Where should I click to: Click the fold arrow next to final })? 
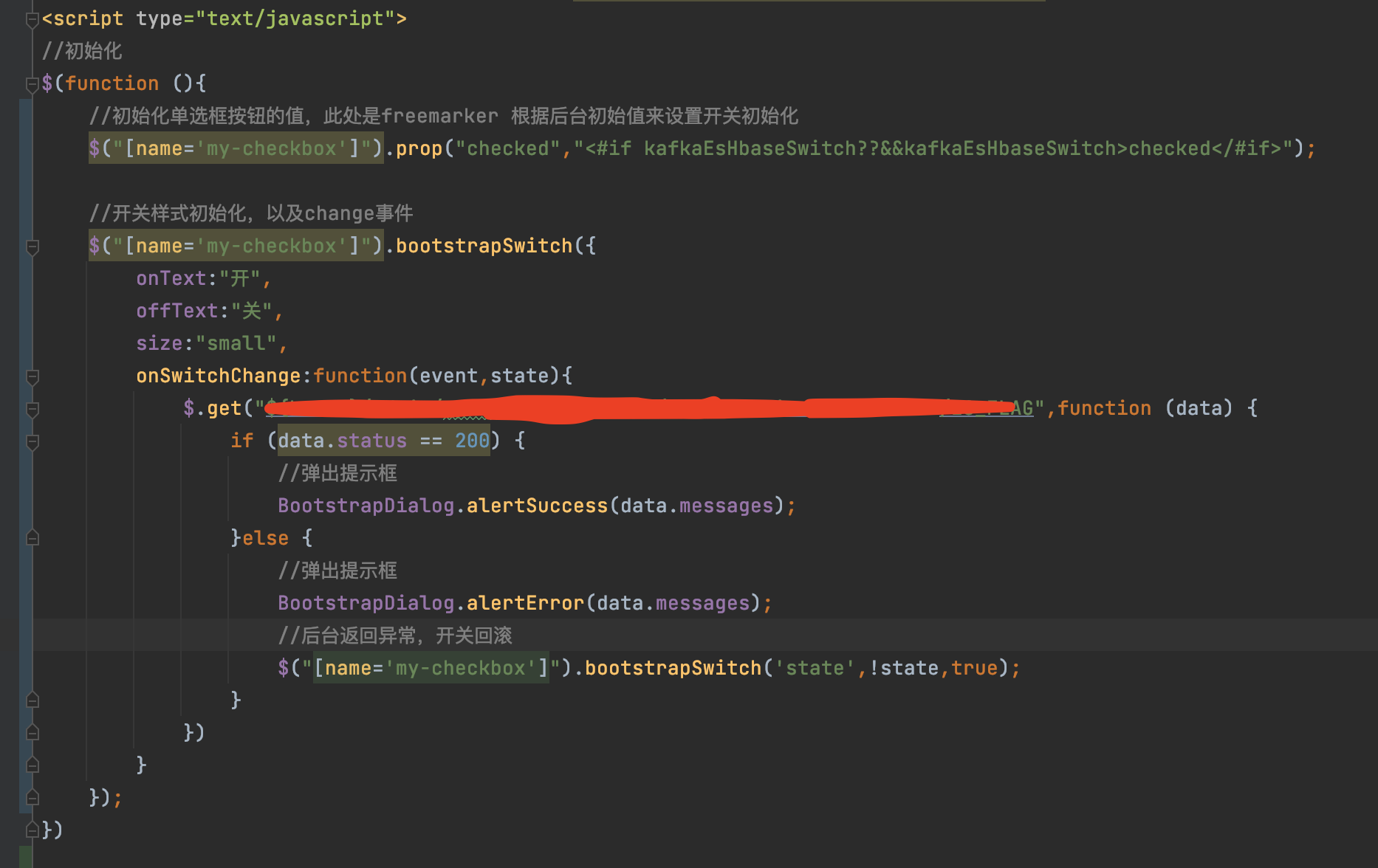point(32,829)
